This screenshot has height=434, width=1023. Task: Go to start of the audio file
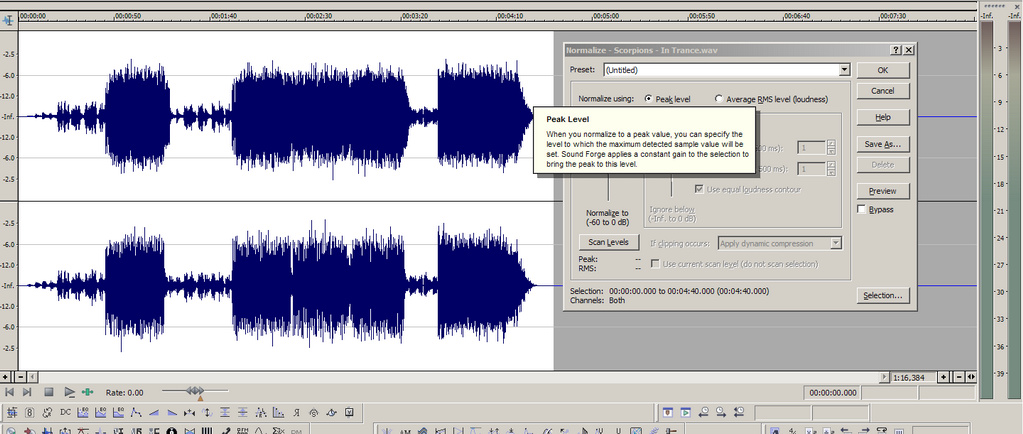coord(9,392)
